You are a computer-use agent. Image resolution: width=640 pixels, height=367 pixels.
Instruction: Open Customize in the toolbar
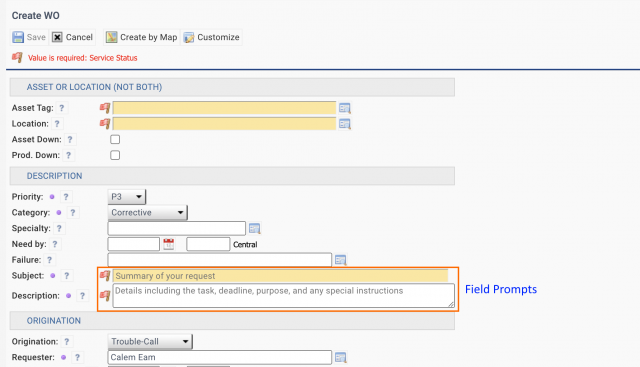point(211,37)
